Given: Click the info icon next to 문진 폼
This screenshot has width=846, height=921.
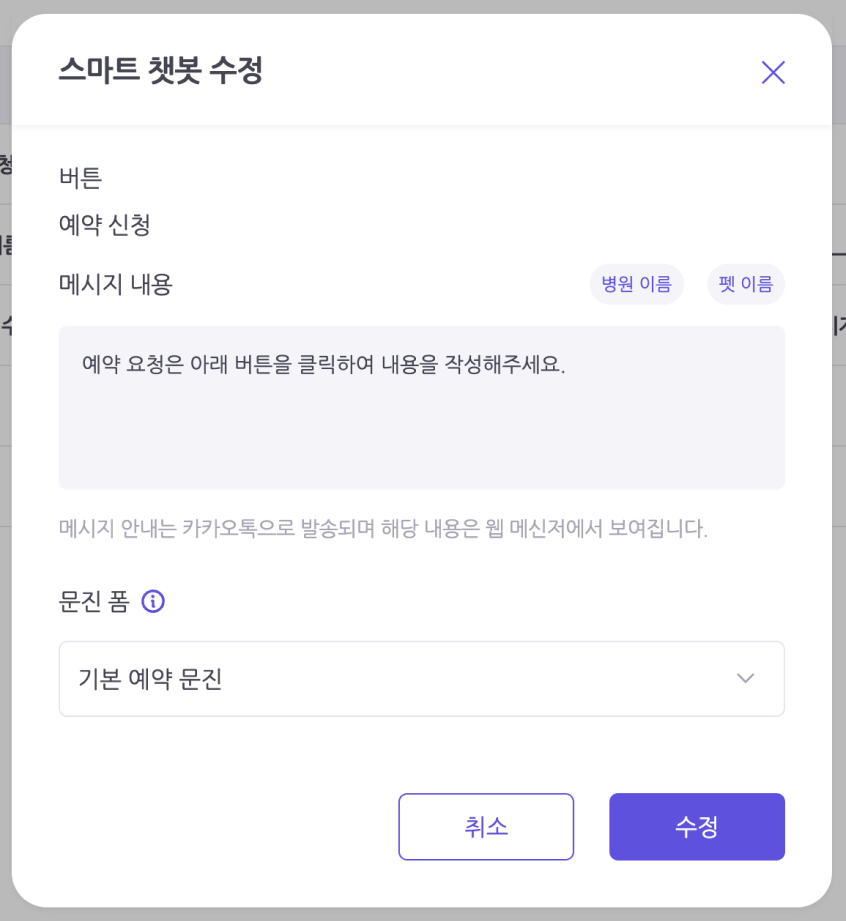Looking at the screenshot, I should pyautogui.click(x=153, y=601).
